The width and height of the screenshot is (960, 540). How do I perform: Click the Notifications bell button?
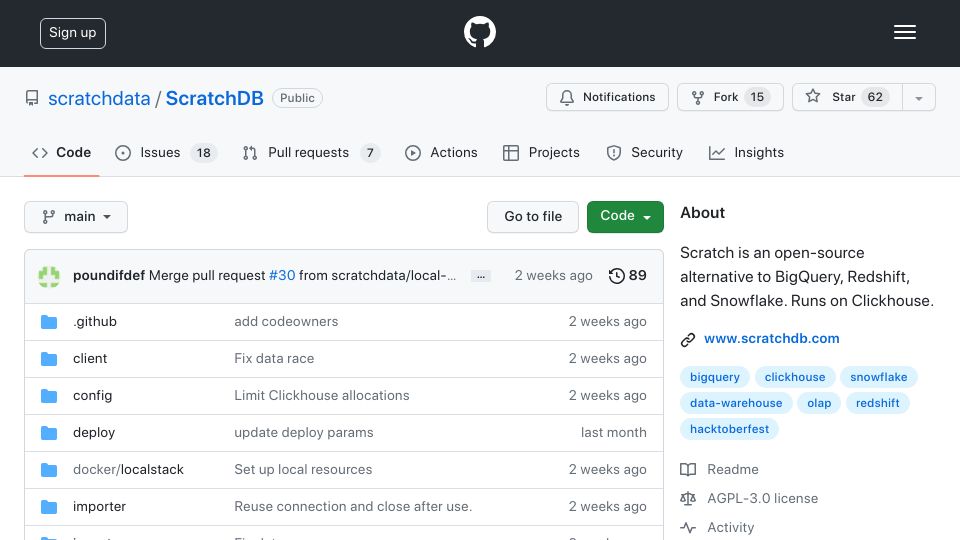(x=607, y=97)
